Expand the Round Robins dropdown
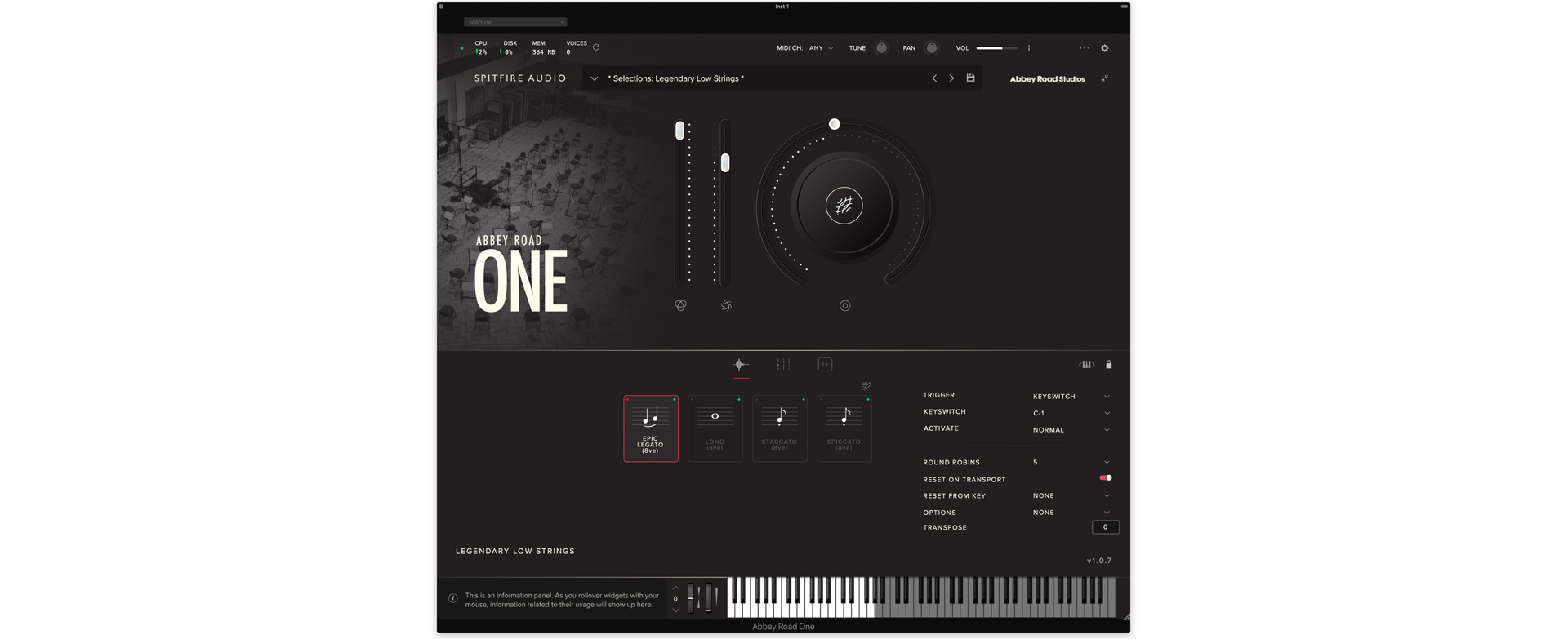1568x639 pixels. pyautogui.click(x=1071, y=463)
